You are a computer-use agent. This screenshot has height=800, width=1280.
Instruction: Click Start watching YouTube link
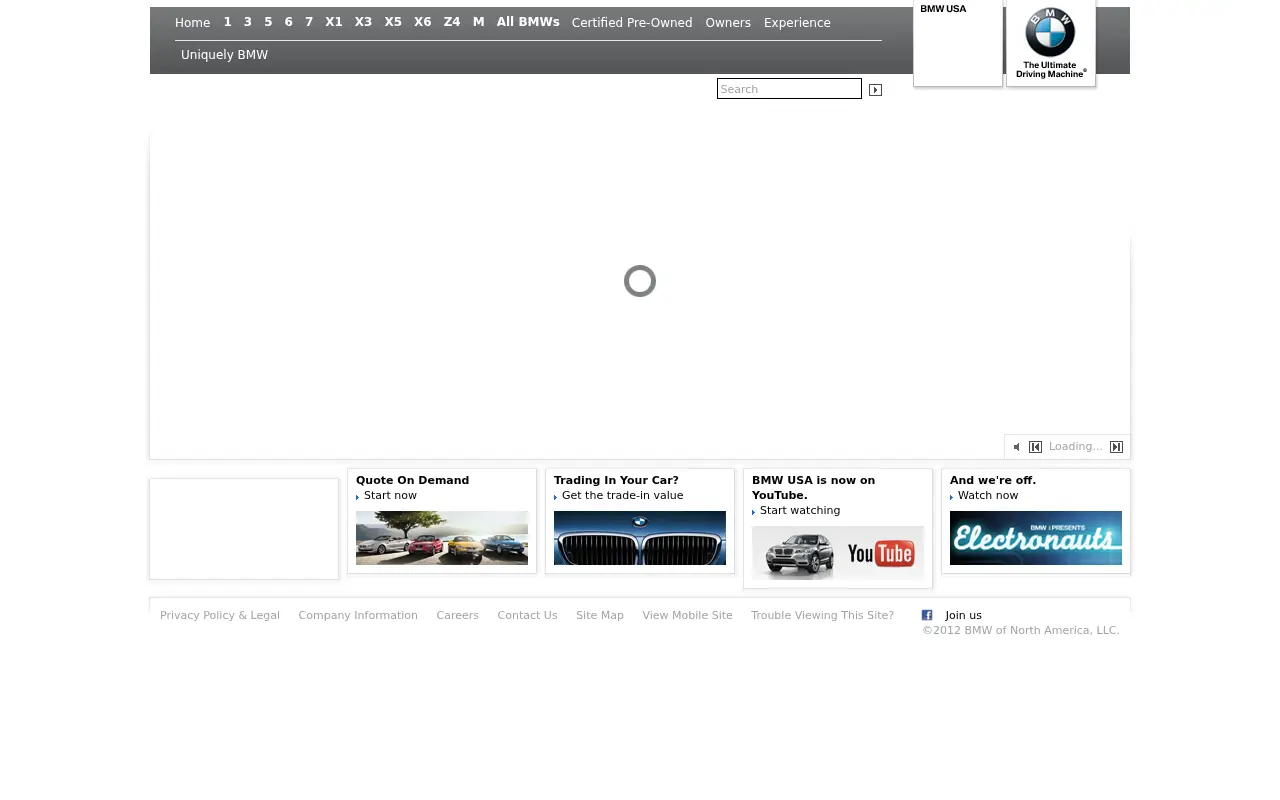(x=800, y=511)
